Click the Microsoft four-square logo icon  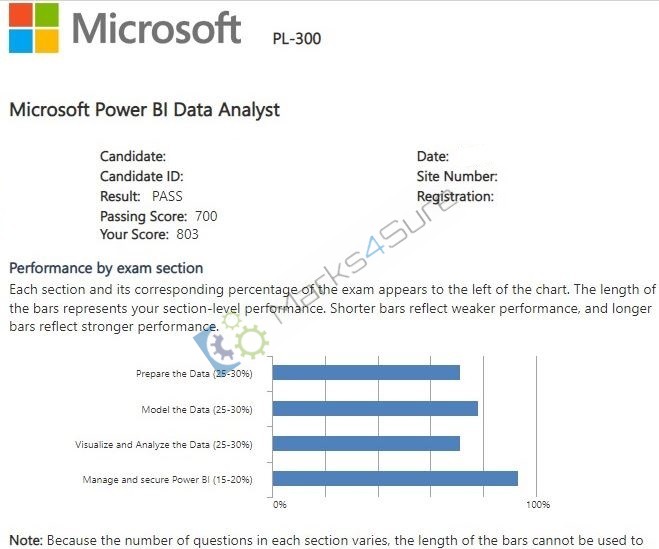point(34,28)
